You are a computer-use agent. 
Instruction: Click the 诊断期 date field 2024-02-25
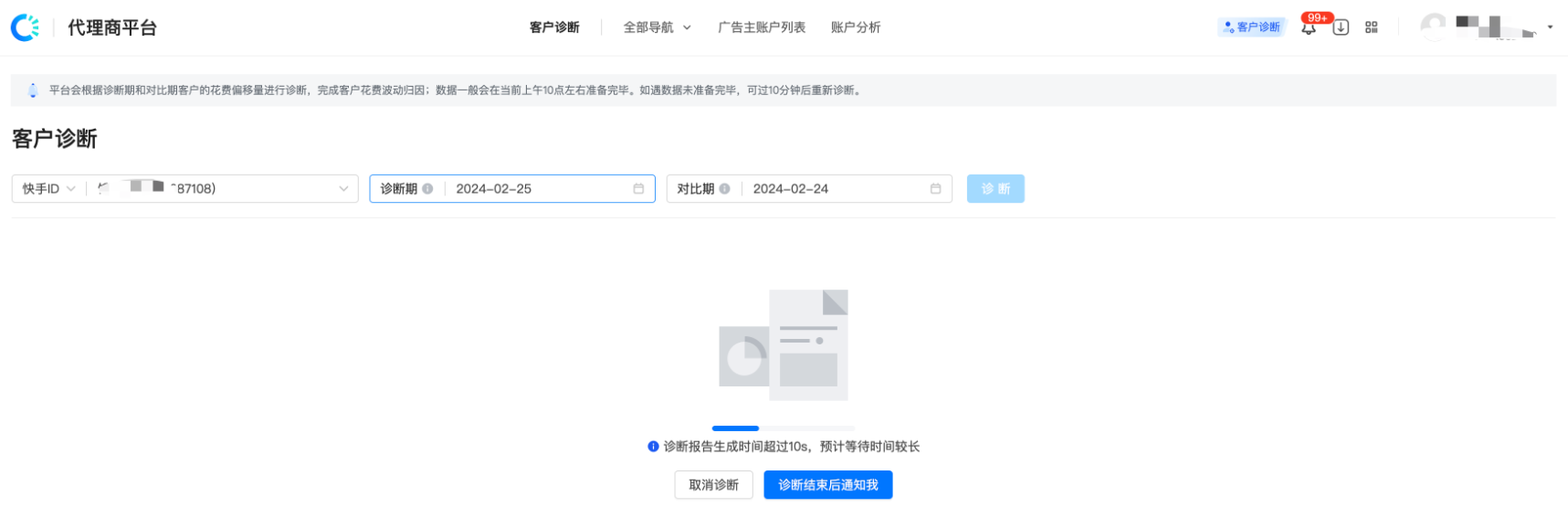coord(512,189)
